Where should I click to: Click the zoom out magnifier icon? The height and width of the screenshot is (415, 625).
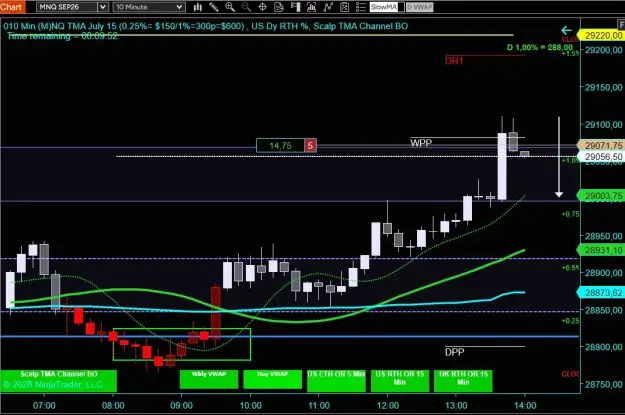[246, 7]
